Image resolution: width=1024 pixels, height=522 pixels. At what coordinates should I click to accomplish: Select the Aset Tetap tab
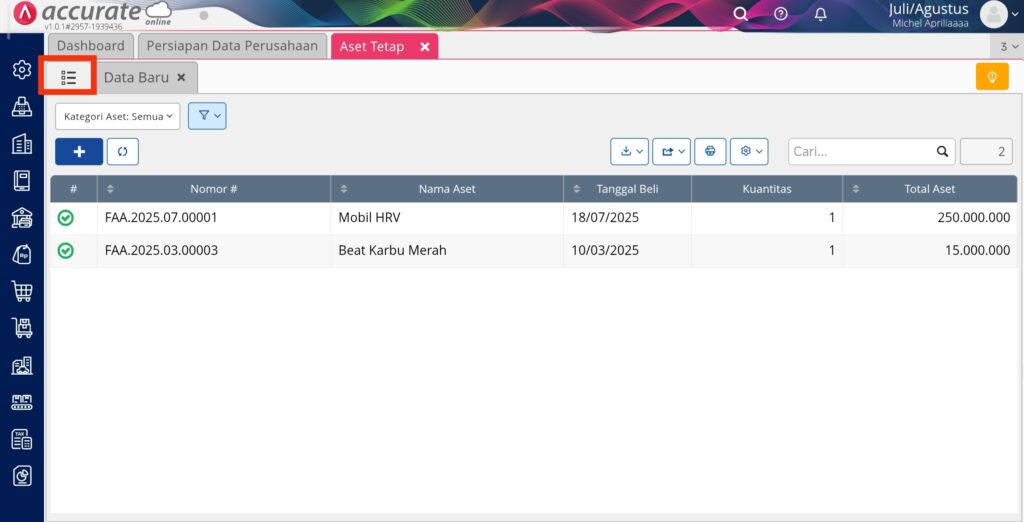[x=372, y=47]
